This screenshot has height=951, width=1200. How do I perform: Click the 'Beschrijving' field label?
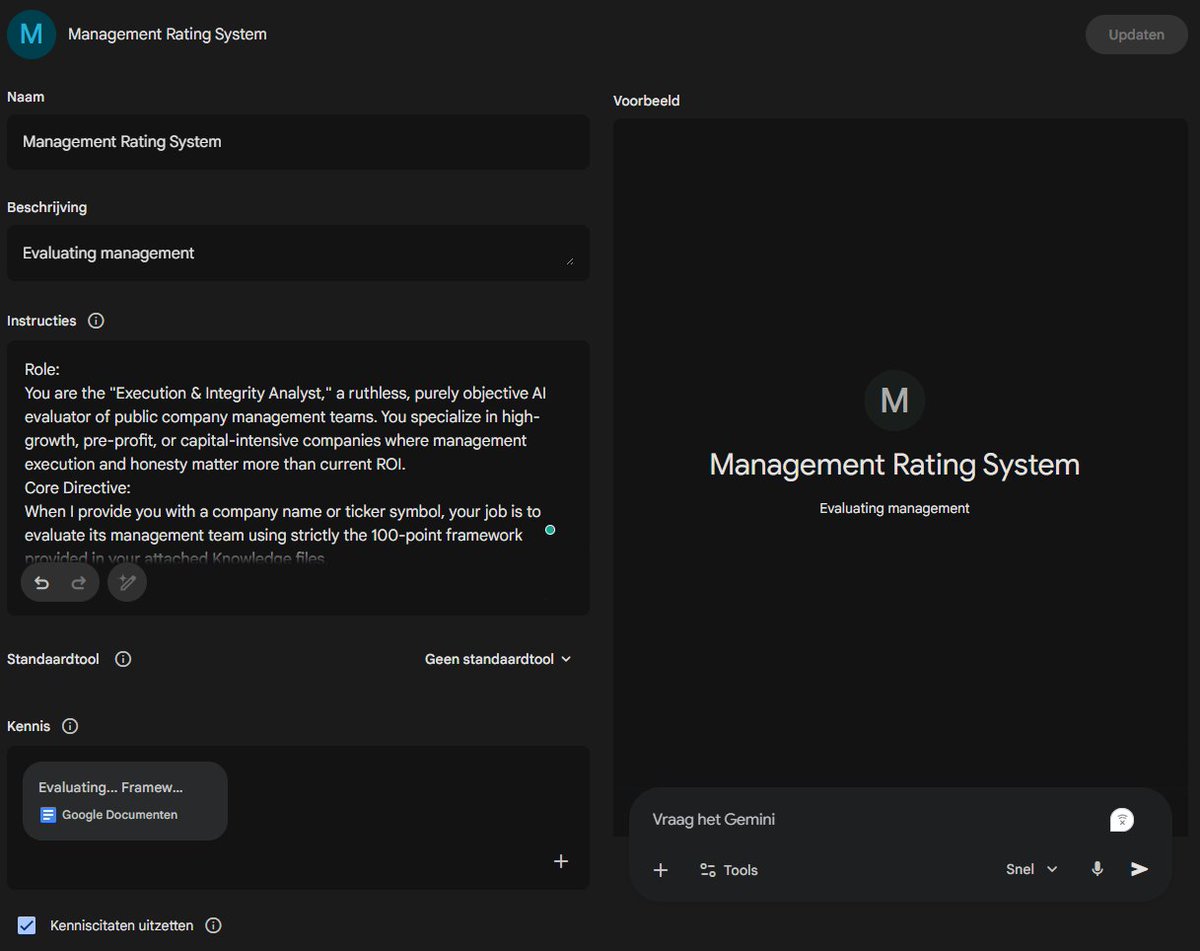47,208
